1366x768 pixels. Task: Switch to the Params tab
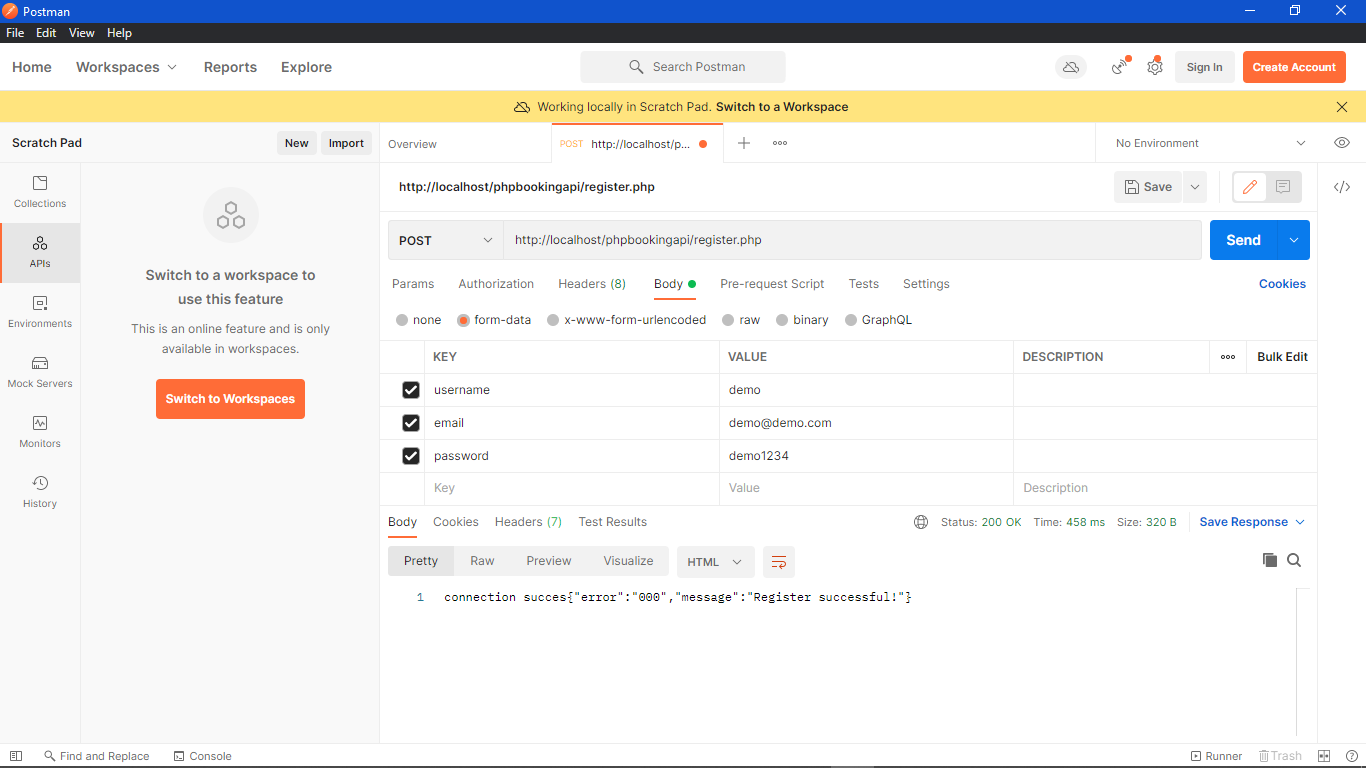tap(413, 284)
